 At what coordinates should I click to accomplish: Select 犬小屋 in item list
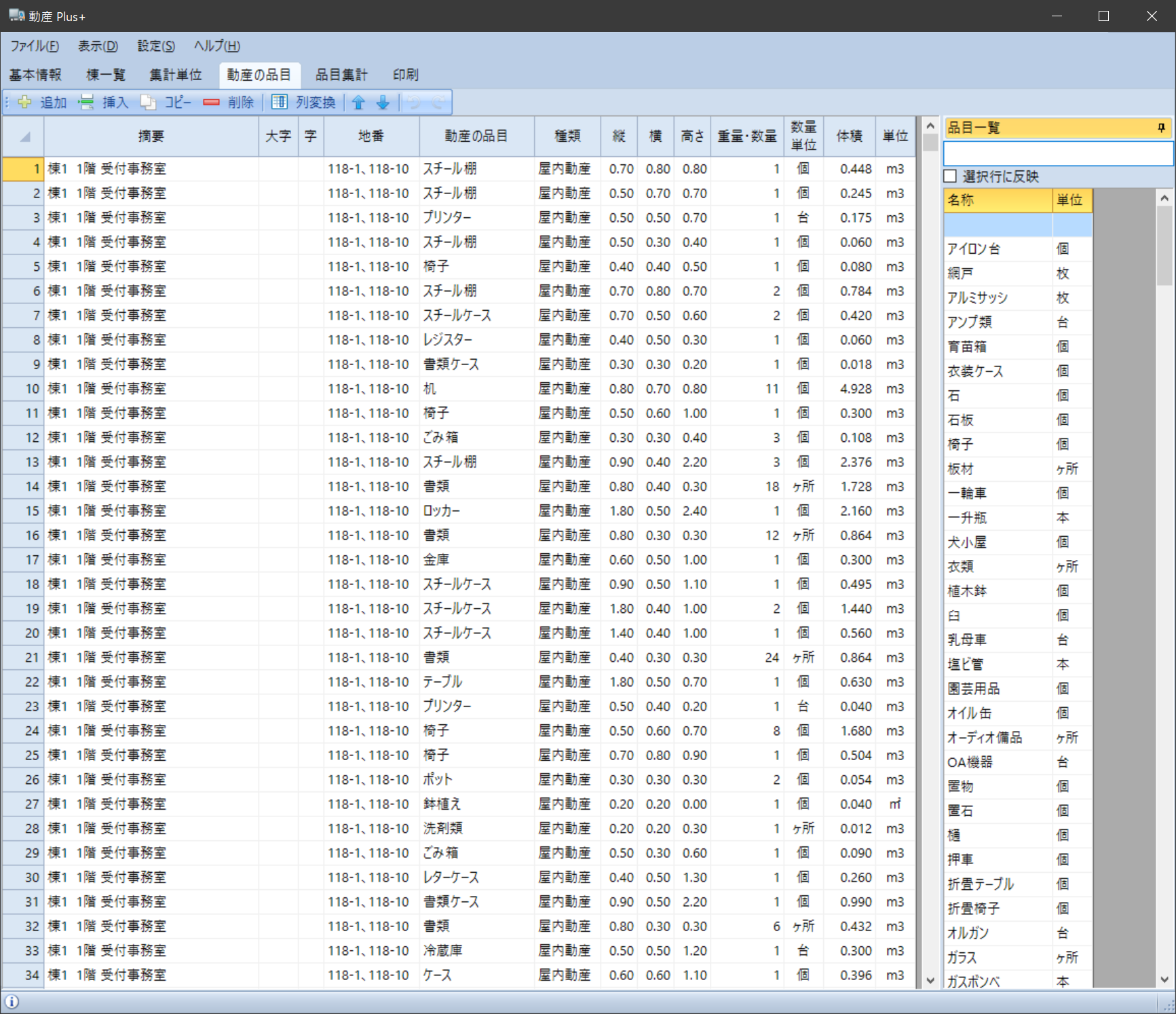(998, 542)
